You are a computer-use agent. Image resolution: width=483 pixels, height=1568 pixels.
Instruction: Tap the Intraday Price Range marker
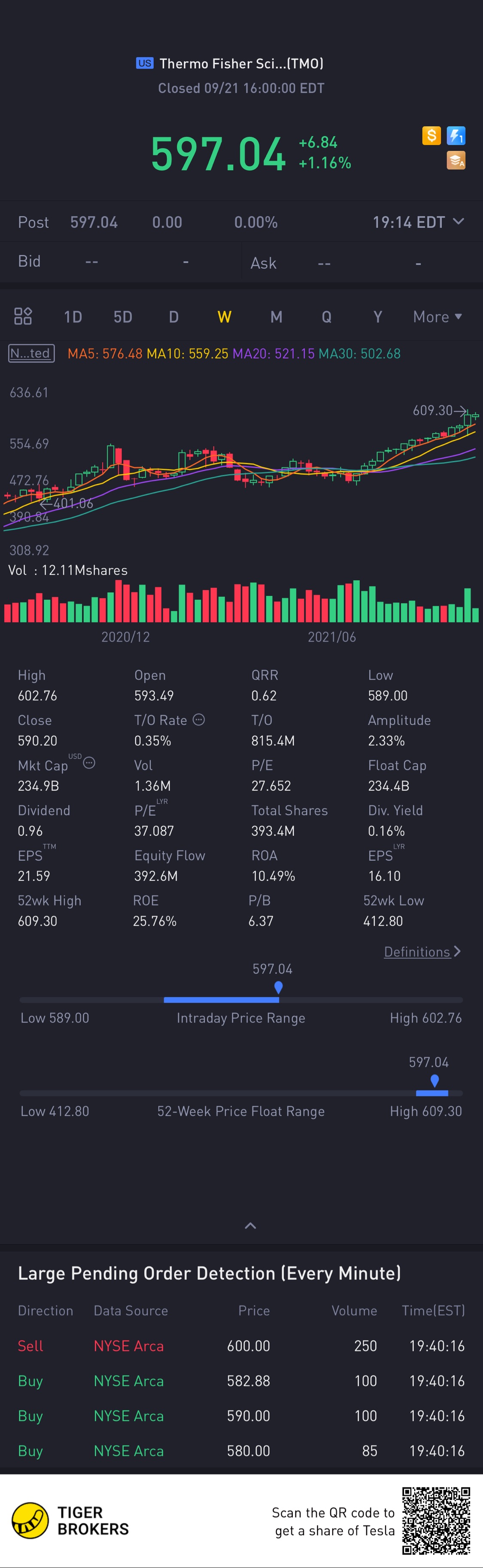coord(278,987)
